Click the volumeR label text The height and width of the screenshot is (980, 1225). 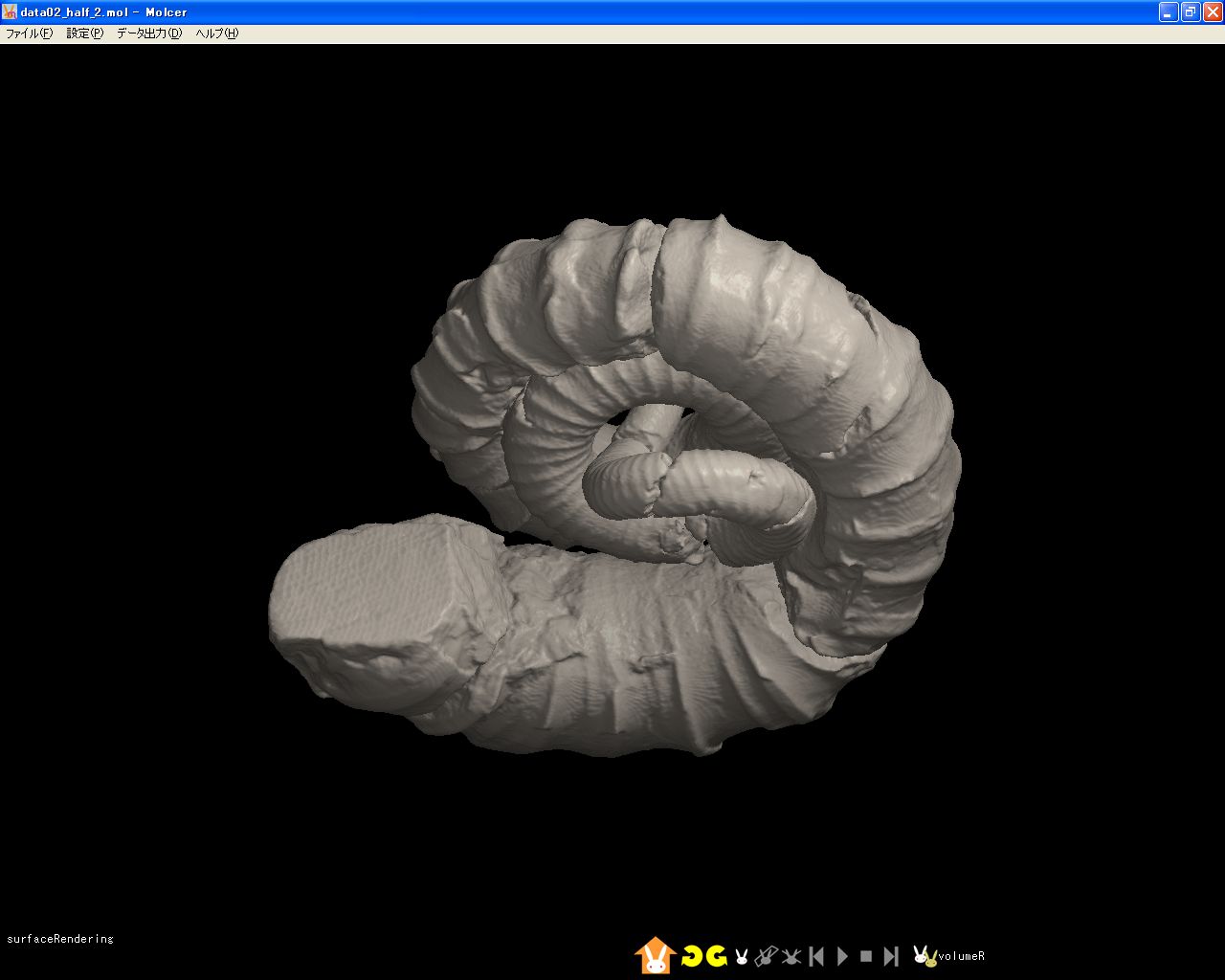click(961, 956)
